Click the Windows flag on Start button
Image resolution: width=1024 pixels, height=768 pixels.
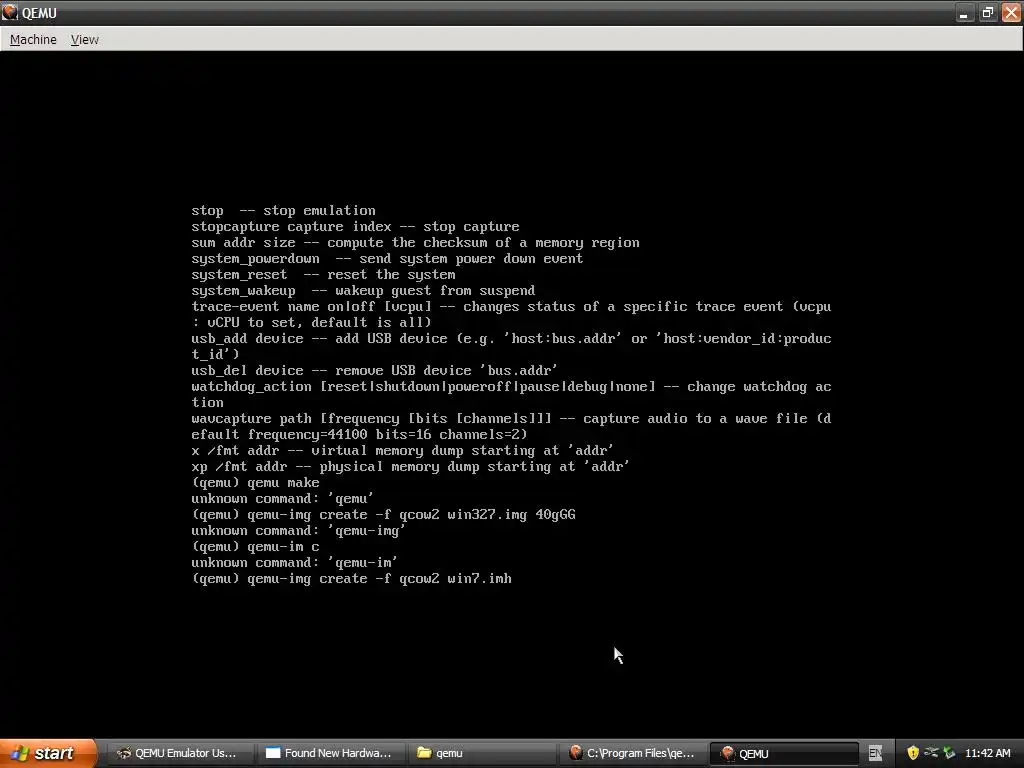click(x=20, y=753)
